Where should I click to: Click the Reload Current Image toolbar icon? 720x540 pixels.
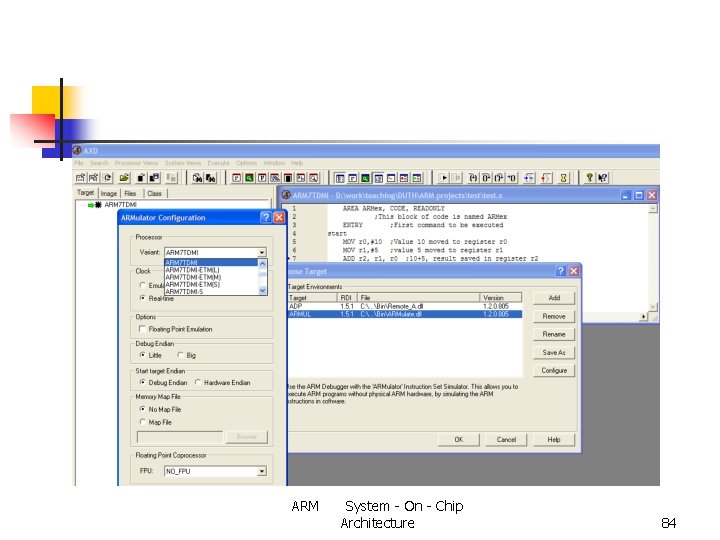pos(107,178)
